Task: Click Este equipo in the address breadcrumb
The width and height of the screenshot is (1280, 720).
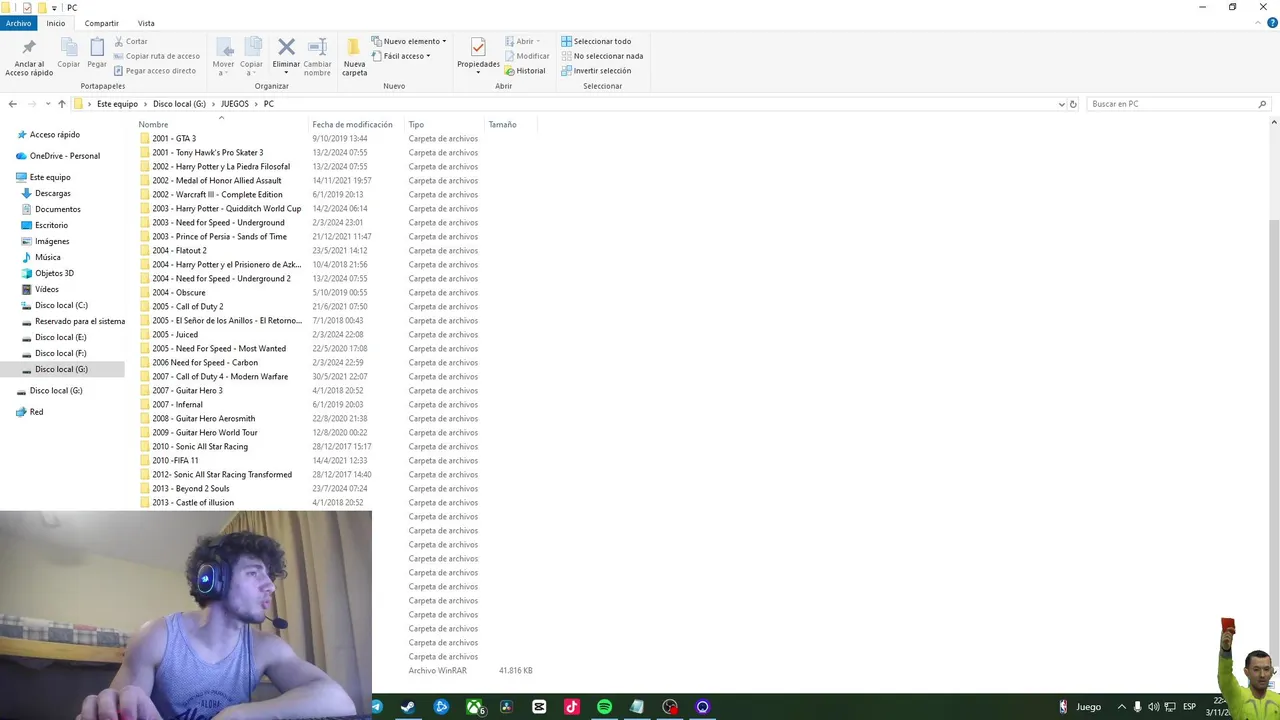Action: click(x=117, y=104)
